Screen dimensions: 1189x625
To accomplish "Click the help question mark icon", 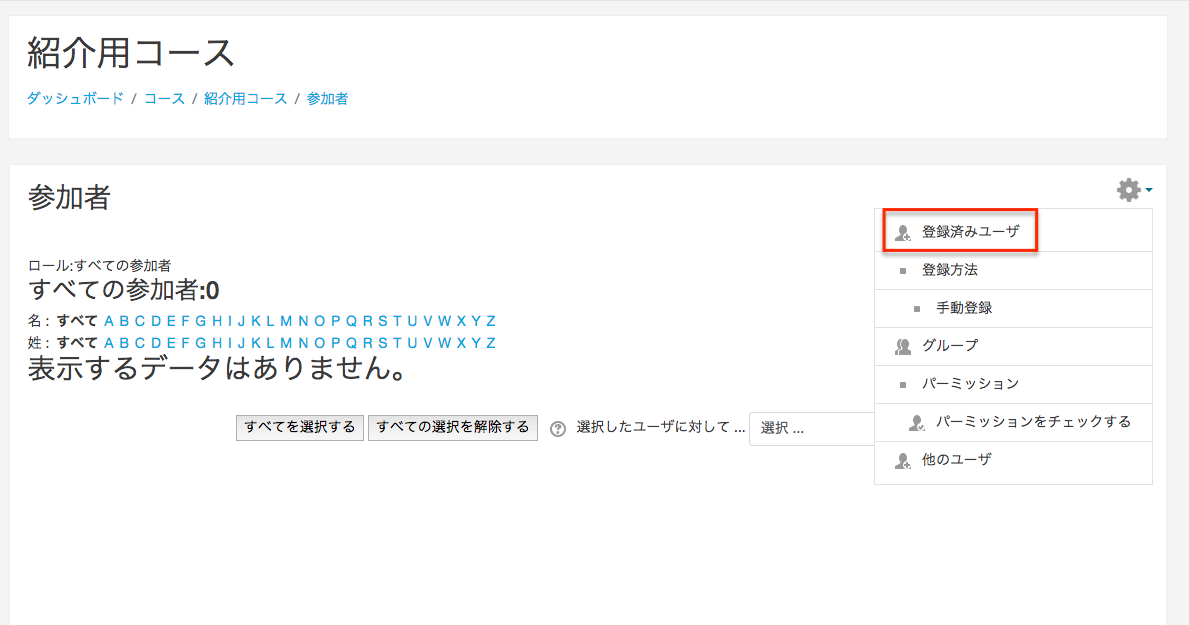I will point(558,428).
